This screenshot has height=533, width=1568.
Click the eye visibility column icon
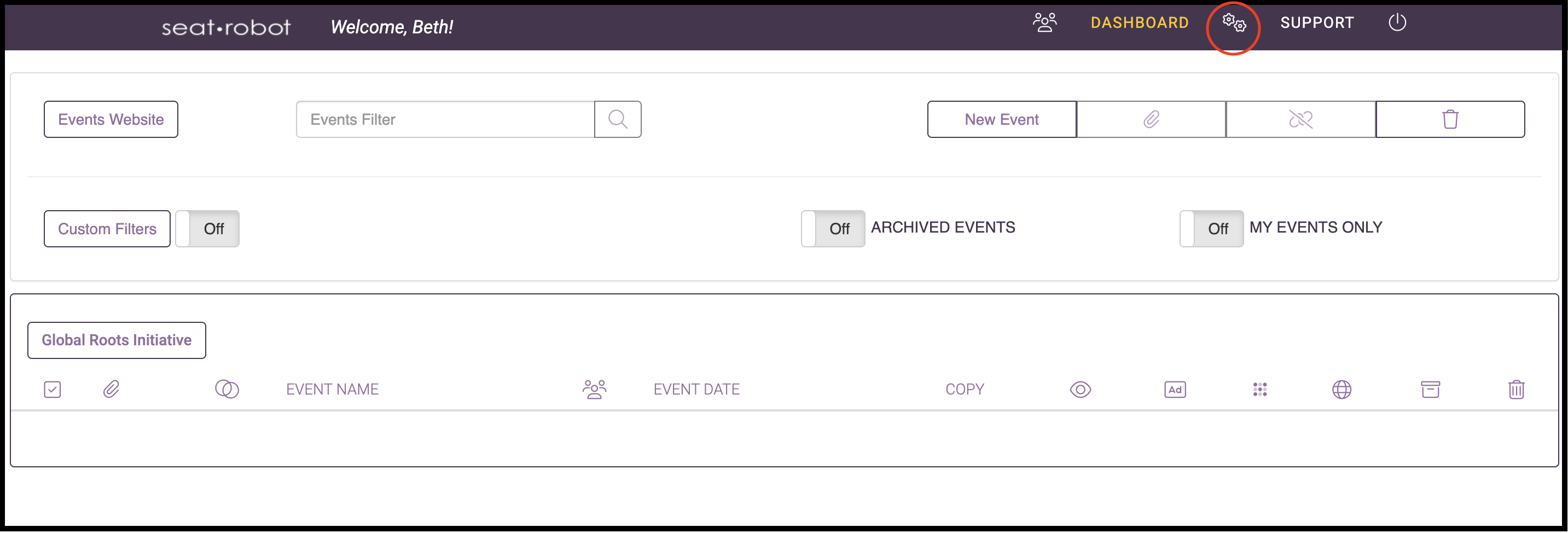point(1080,389)
